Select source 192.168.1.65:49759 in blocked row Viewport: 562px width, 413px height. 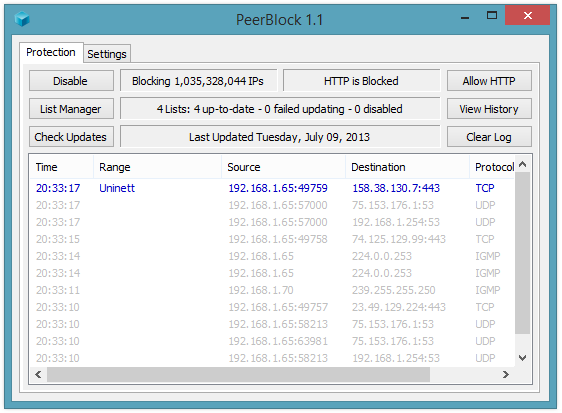[x=278, y=188]
